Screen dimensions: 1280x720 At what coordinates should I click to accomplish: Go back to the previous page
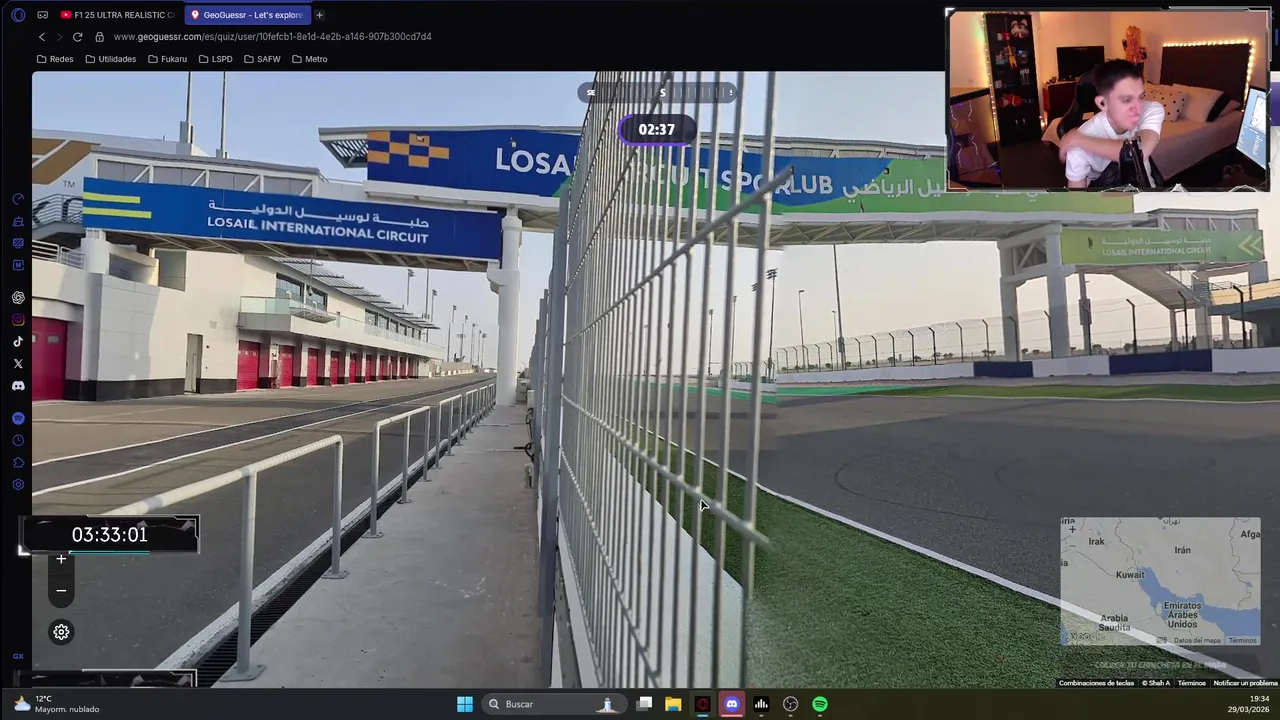42,37
